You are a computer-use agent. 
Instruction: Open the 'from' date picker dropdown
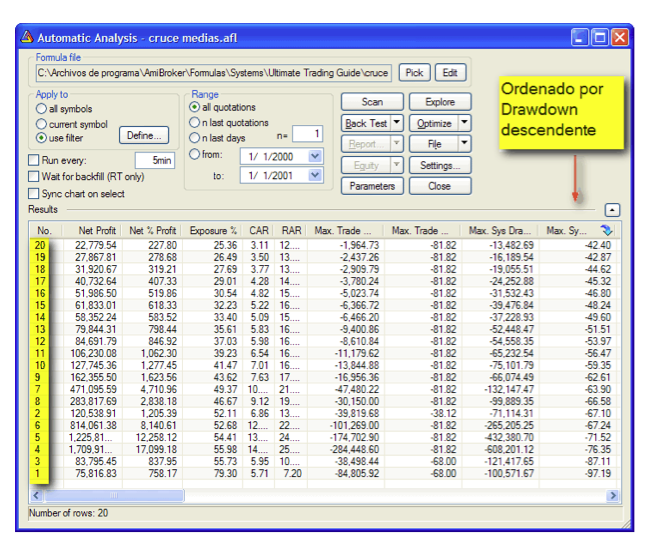[x=315, y=156]
